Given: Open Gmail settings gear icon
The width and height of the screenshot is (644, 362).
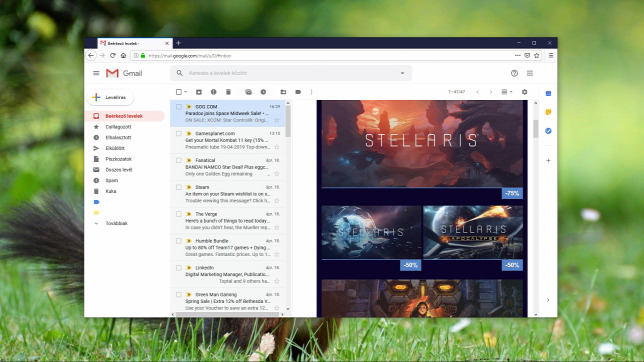Looking at the screenshot, I should coord(524,92).
